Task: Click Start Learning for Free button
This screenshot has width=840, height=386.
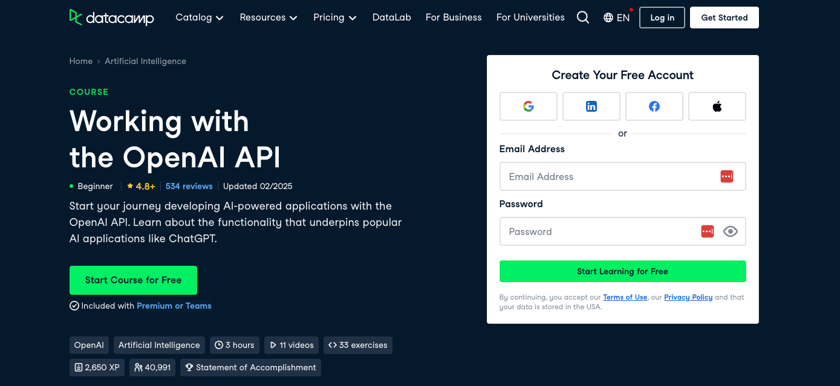Action: (x=622, y=271)
